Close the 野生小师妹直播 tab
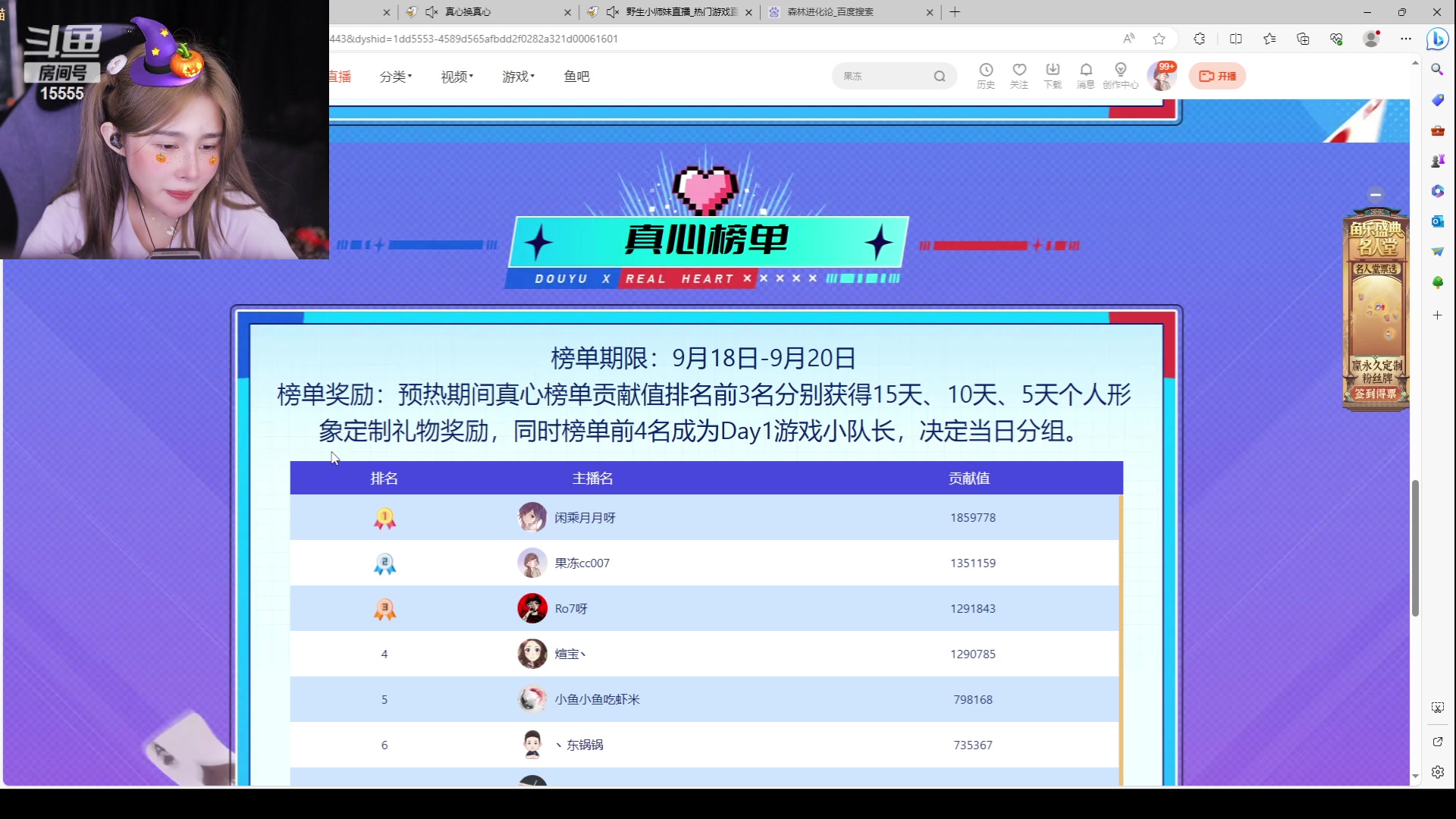1456x819 pixels. tap(748, 12)
